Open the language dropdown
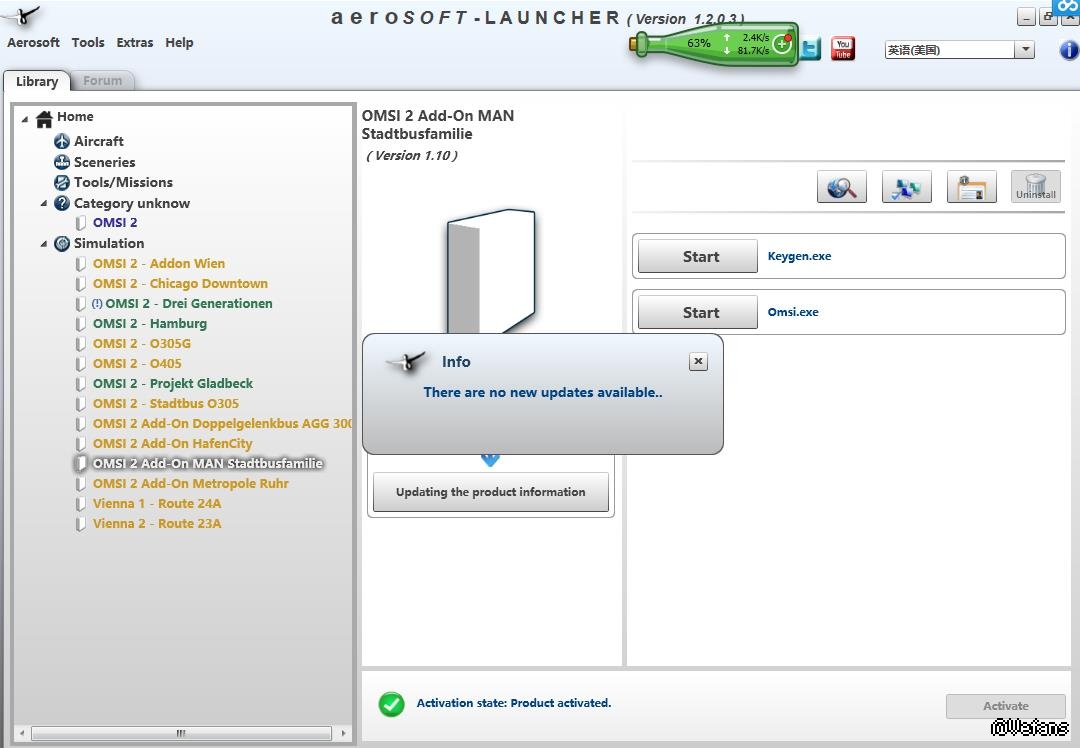 click(x=1025, y=50)
